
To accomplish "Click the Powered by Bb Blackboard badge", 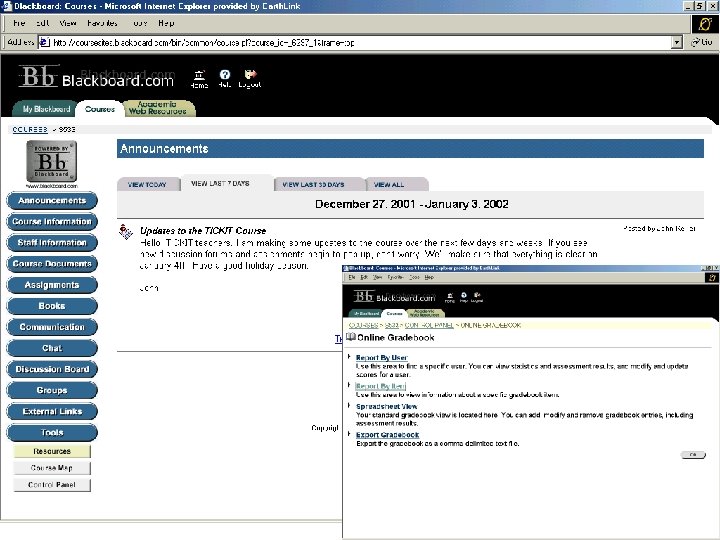I will (51, 161).
